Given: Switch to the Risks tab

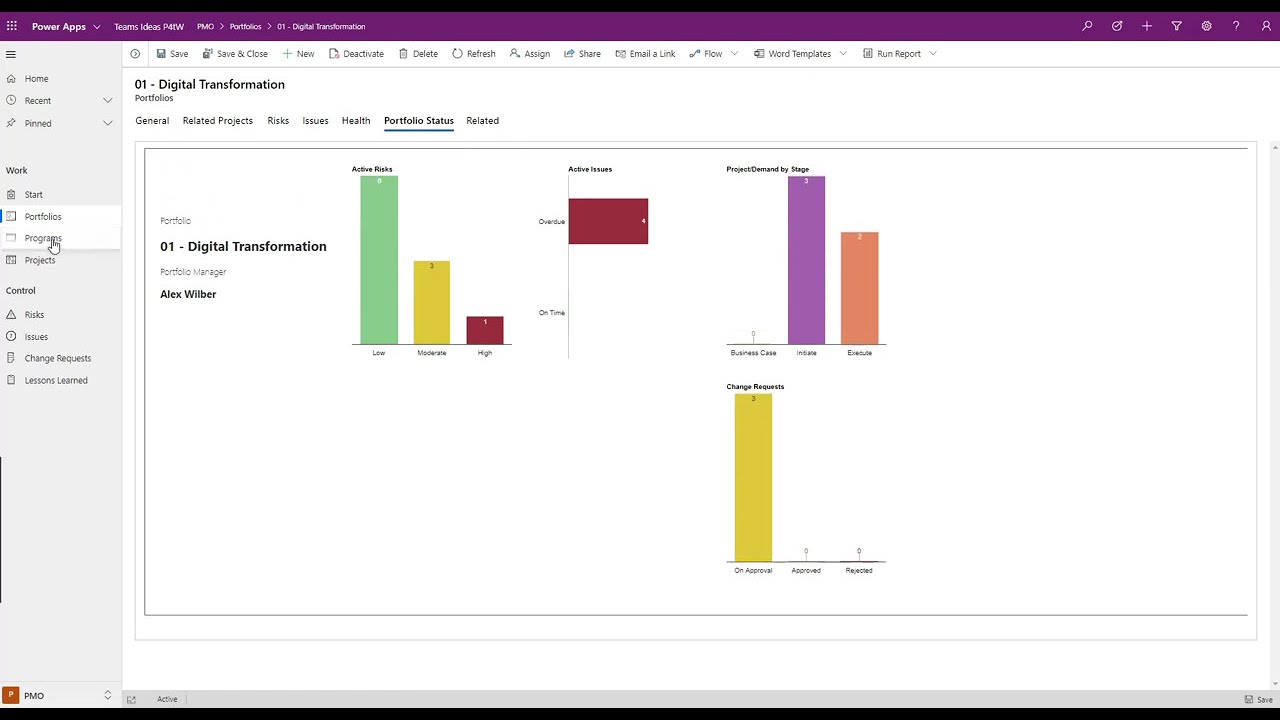Looking at the screenshot, I should coord(278,121).
